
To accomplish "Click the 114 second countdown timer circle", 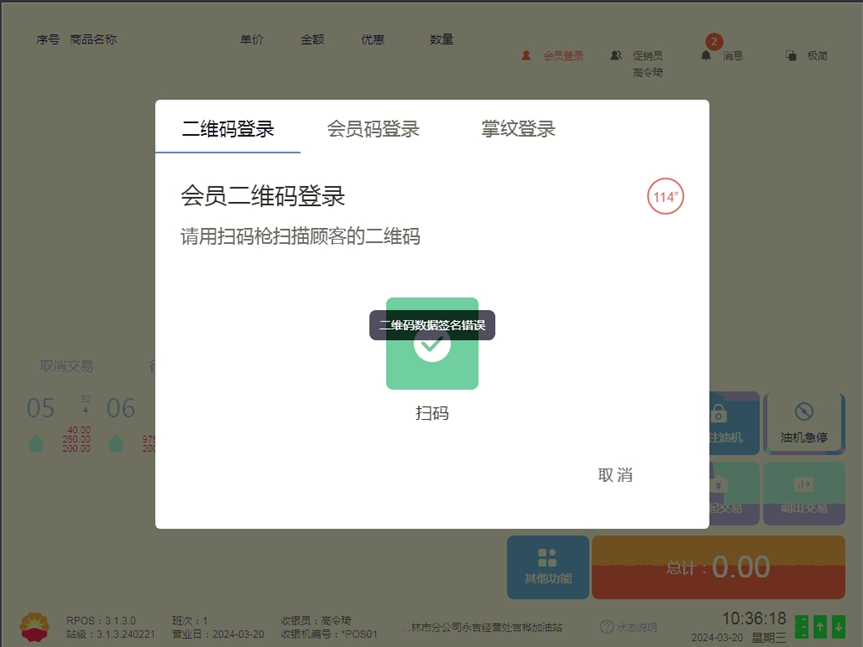I will point(665,197).
